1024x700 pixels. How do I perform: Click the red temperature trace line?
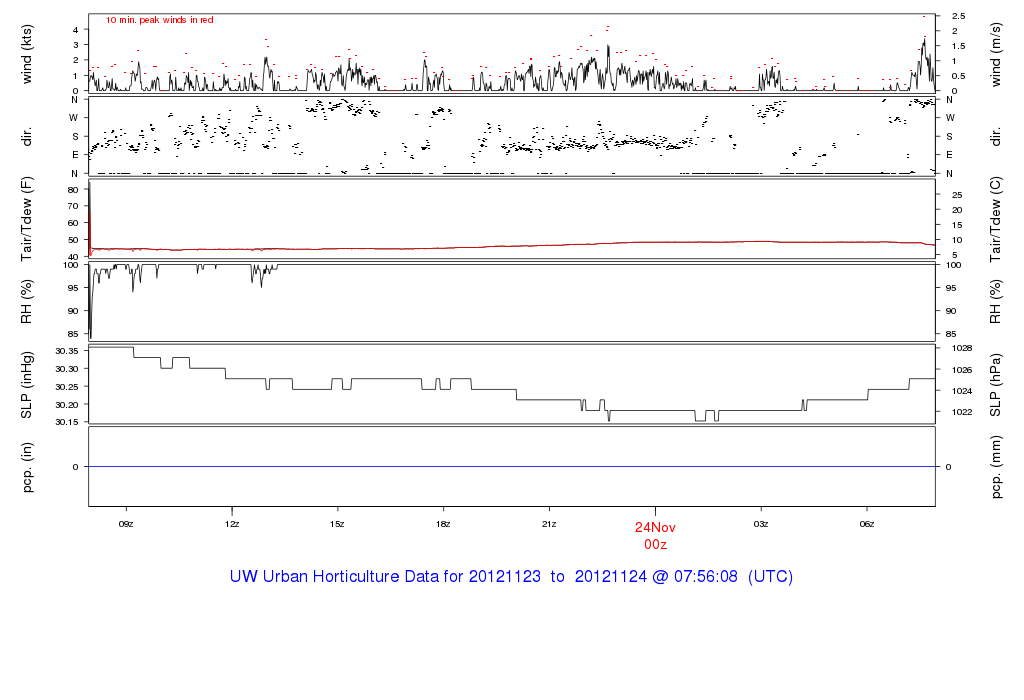pyautogui.click(x=512, y=246)
